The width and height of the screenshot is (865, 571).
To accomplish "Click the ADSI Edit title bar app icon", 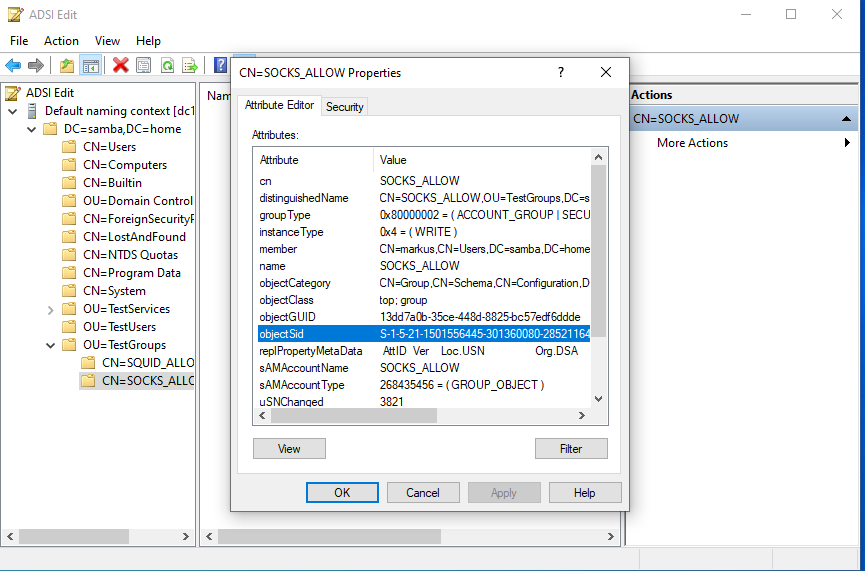I will pos(16,14).
